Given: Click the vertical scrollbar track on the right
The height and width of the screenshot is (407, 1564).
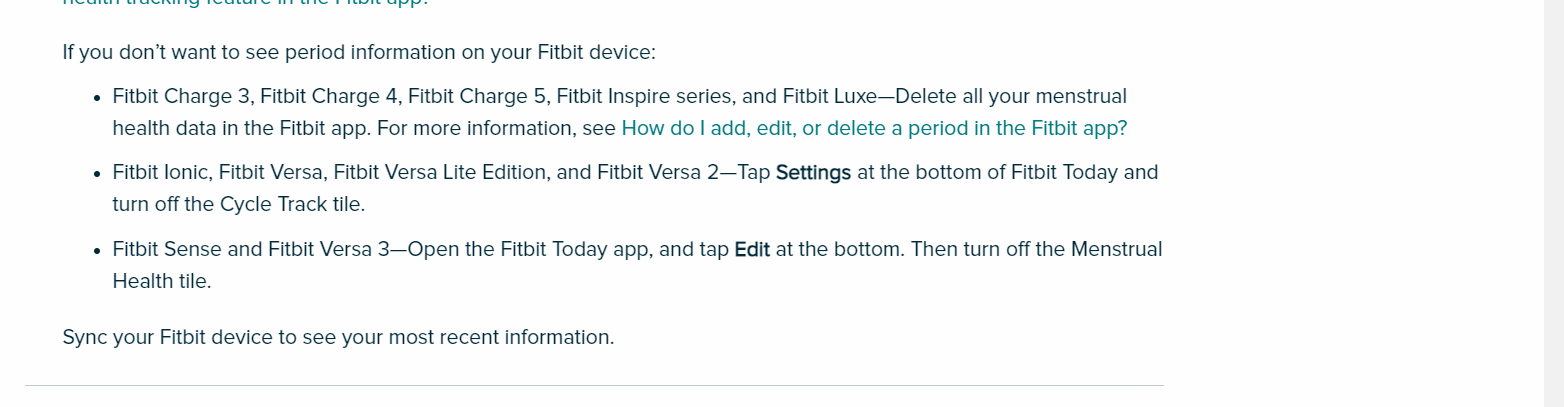Looking at the screenshot, I should [x=1553, y=203].
